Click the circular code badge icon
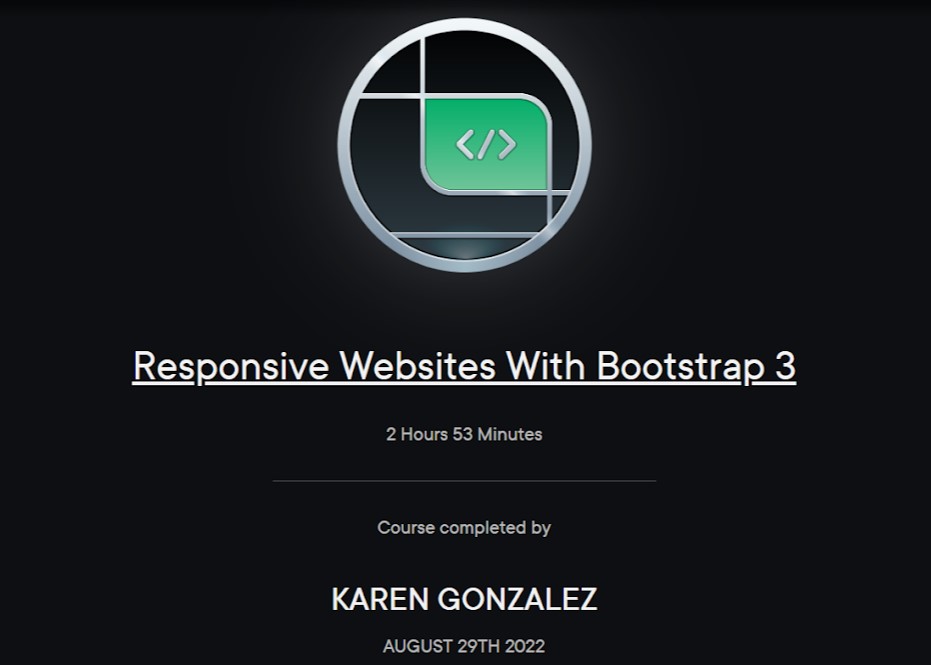Screen dimensions: 931x665 tap(464, 145)
